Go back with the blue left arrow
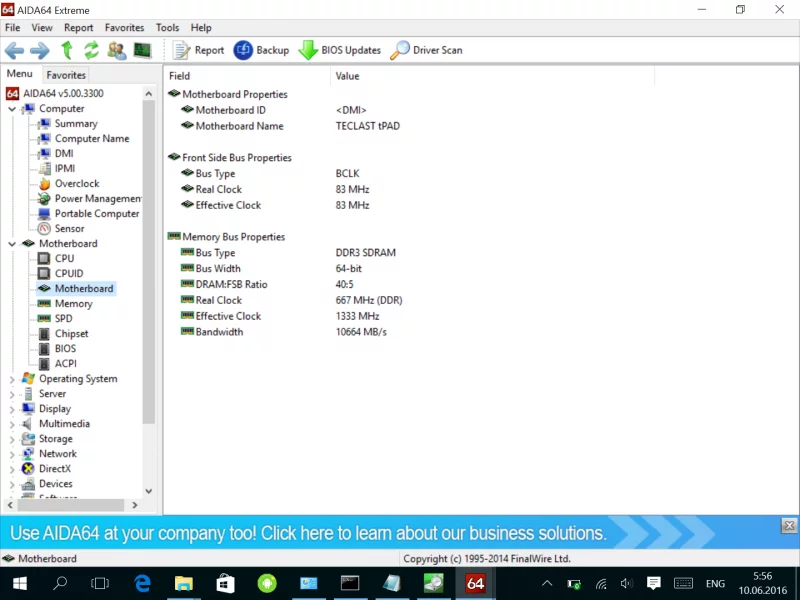 click(14, 50)
